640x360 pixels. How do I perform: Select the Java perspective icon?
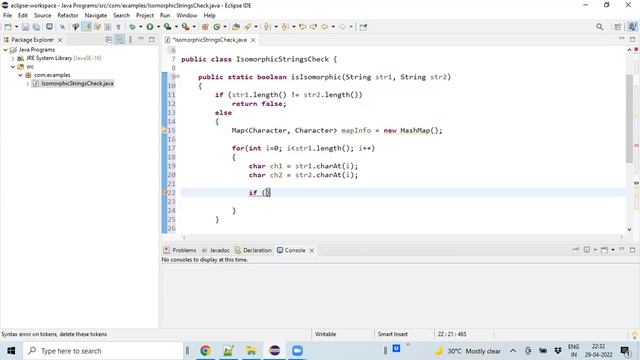tap(632, 27)
